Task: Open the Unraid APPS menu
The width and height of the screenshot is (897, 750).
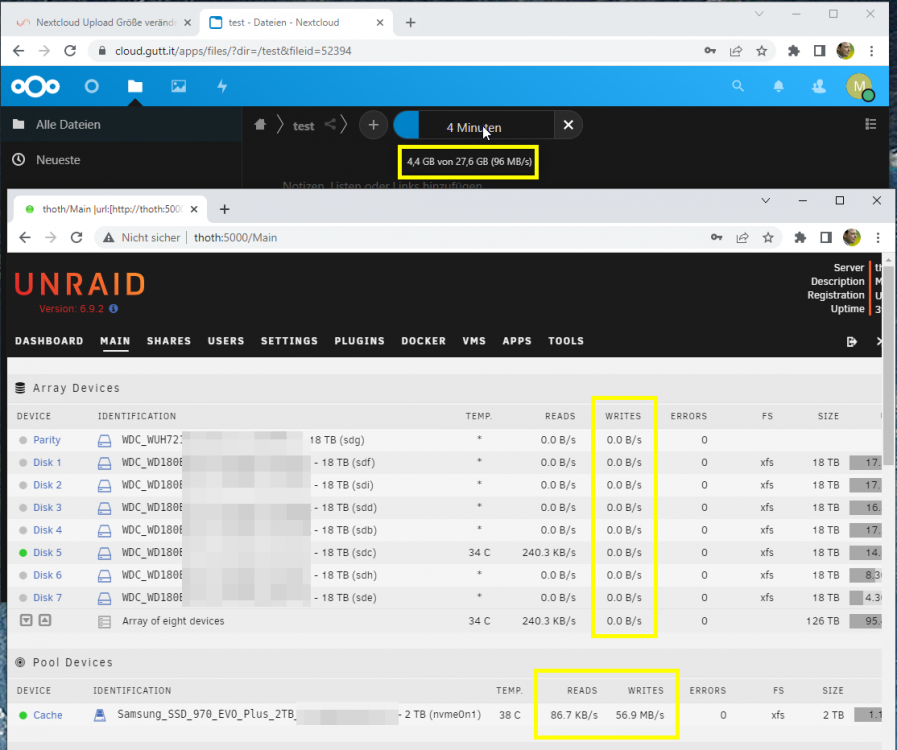Action: (517, 341)
